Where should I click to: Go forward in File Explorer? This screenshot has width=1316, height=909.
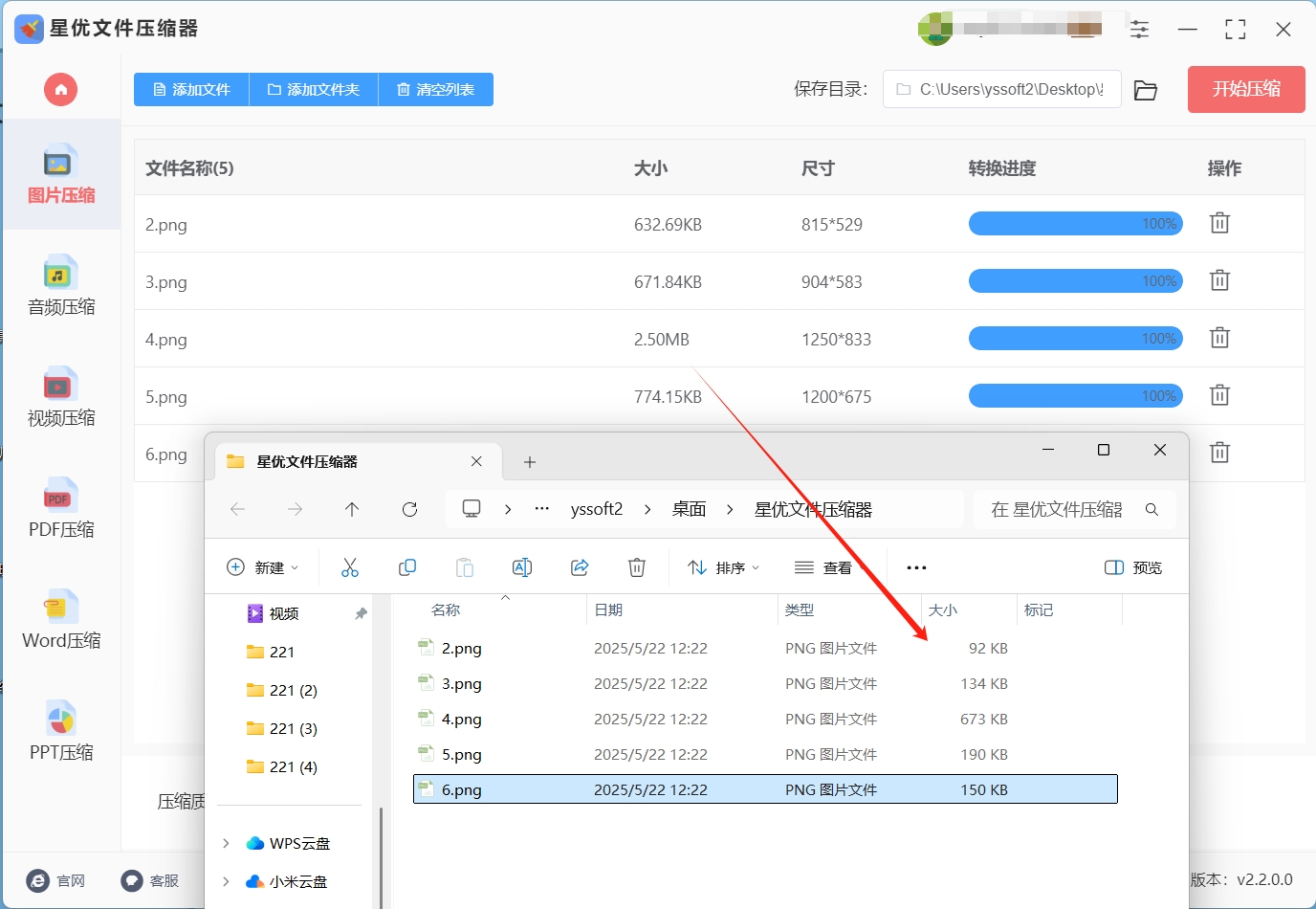coord(296,509)
